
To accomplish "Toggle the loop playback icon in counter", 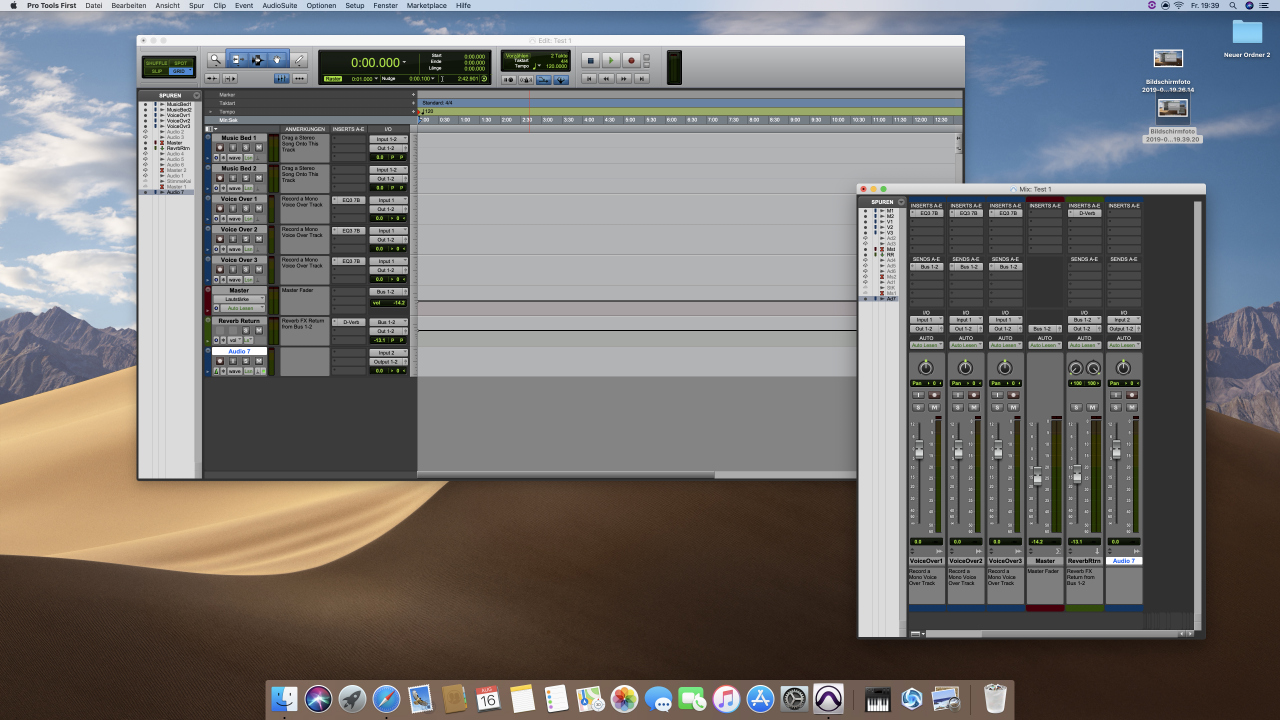I will tap(484, 78).
